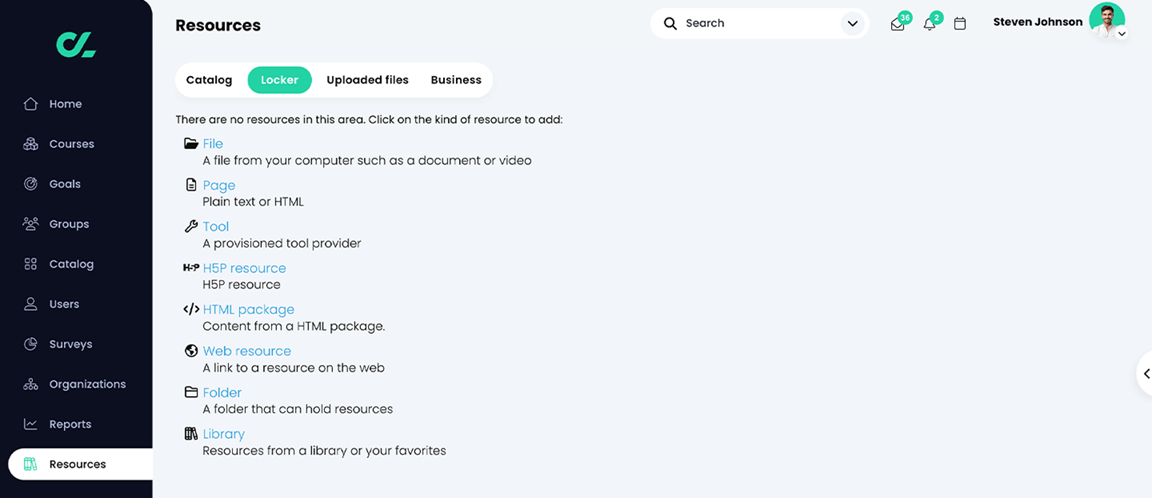
Task: Switch to the Uploaded files tab
Action: coord(367,80)
